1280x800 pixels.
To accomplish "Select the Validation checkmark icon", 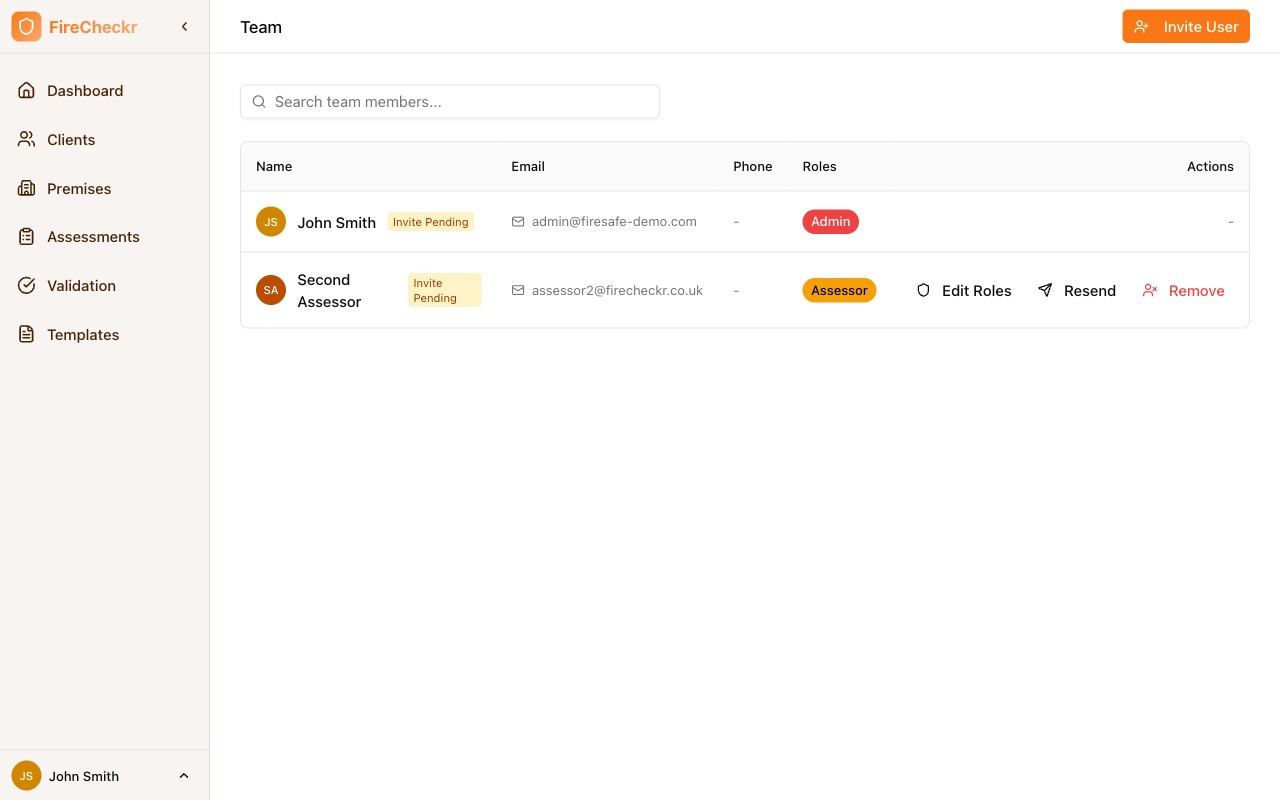I will [x=26, y=285].
